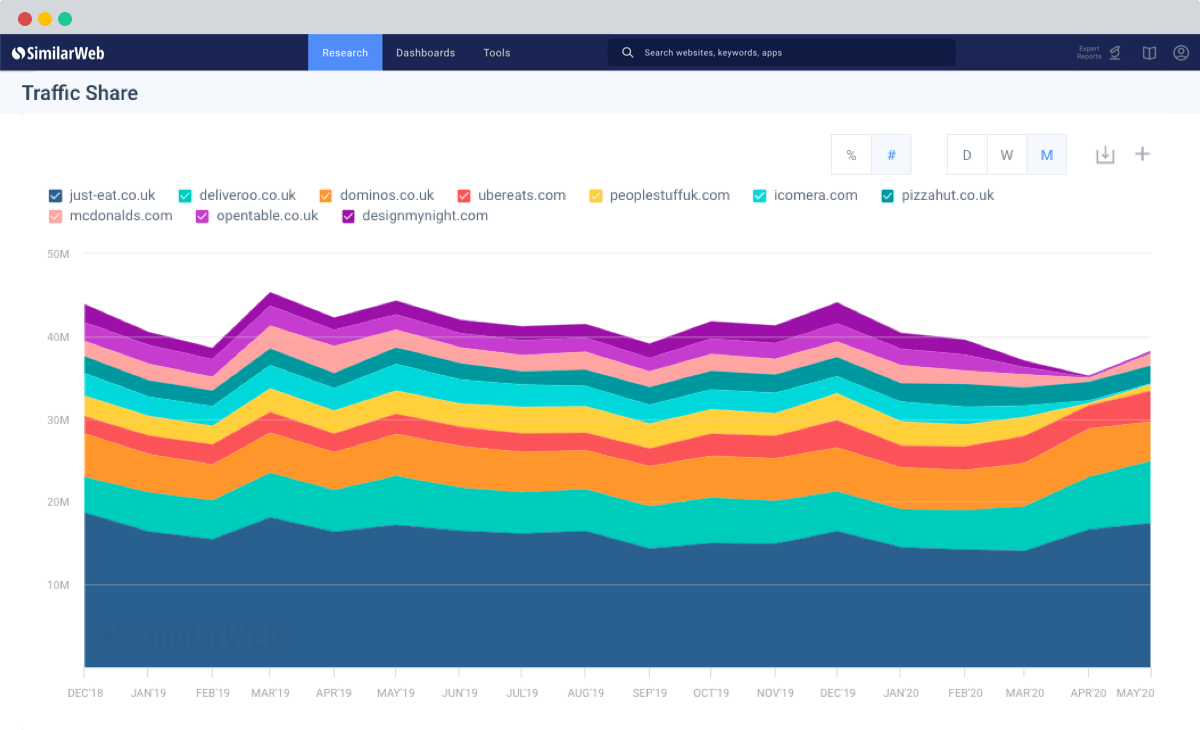The height and width of the screenshot is (730, 1200).
Task: Open the Dashboards tab
Action: click(425, 53)
